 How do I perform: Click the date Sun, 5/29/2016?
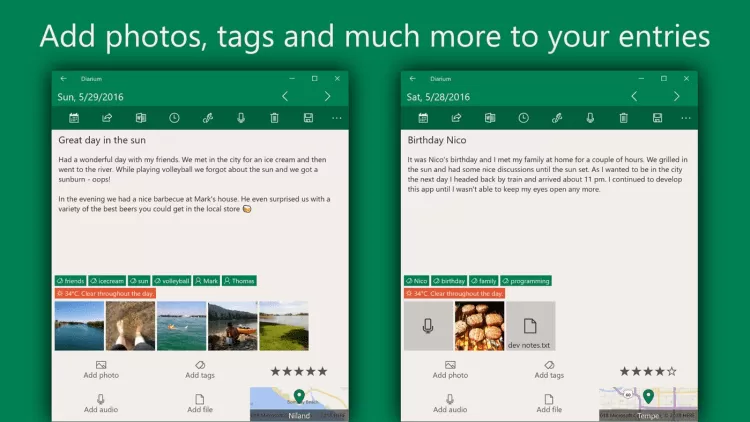click(90, 97)
